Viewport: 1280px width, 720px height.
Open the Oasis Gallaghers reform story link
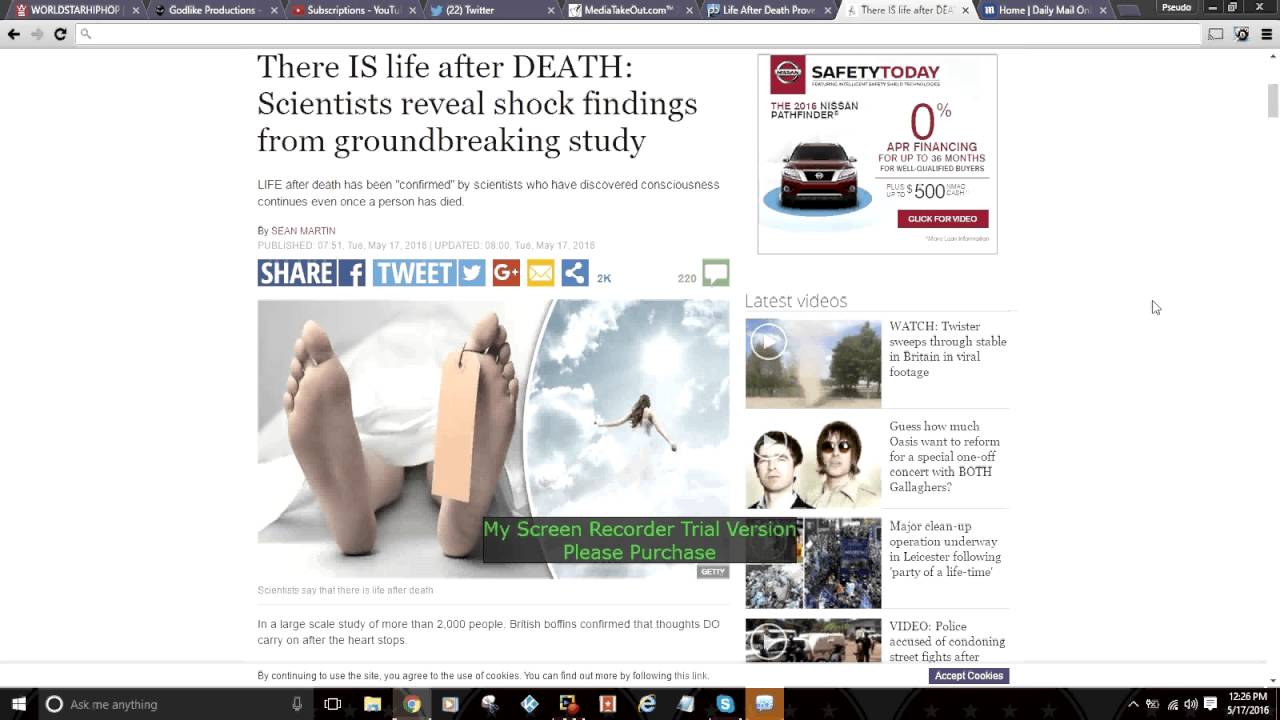click(x=945, y=456)
